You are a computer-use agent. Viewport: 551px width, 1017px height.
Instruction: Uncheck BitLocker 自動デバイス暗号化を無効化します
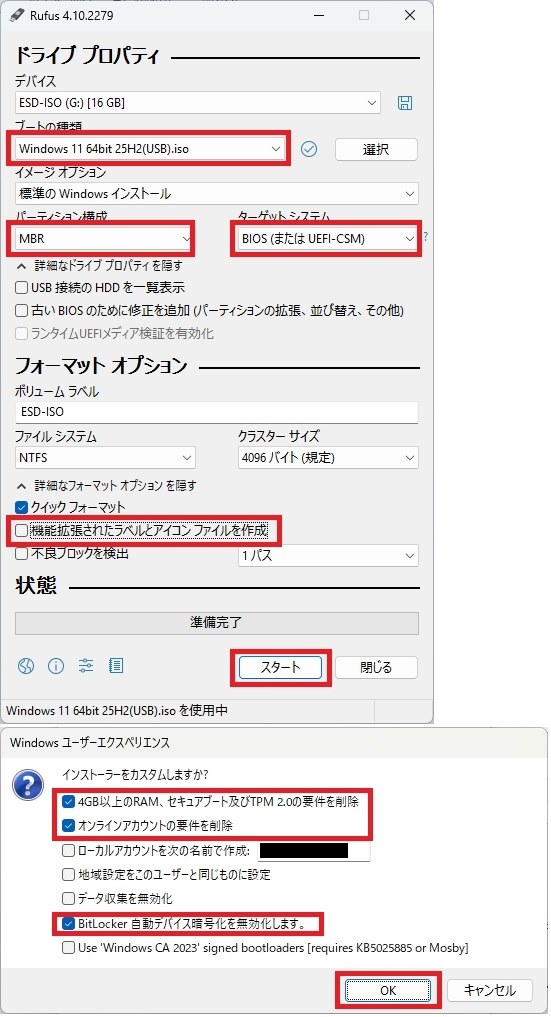[x=183, y=924]
